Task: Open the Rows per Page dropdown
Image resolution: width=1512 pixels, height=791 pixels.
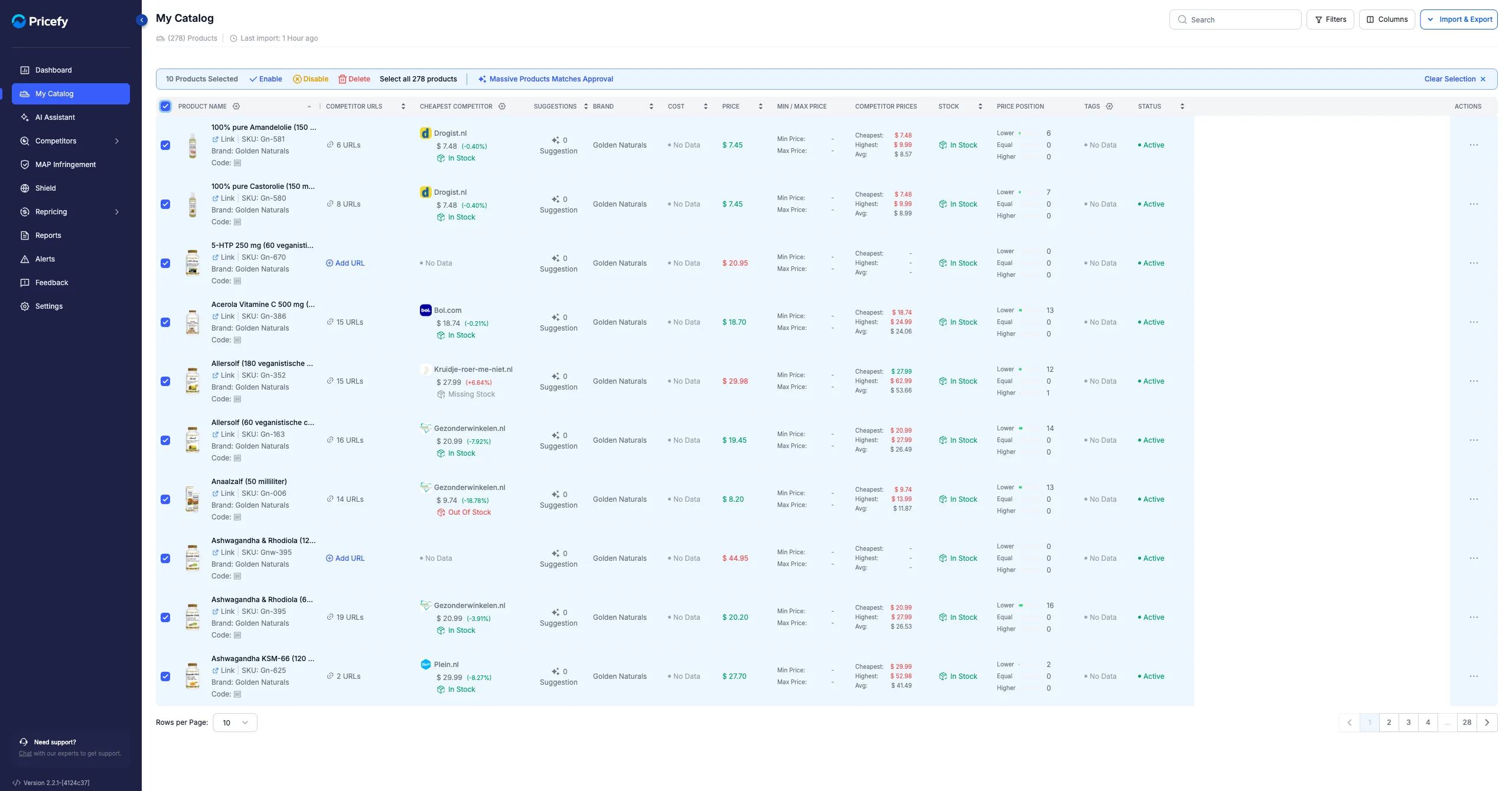Action: (x=235, y=723)
